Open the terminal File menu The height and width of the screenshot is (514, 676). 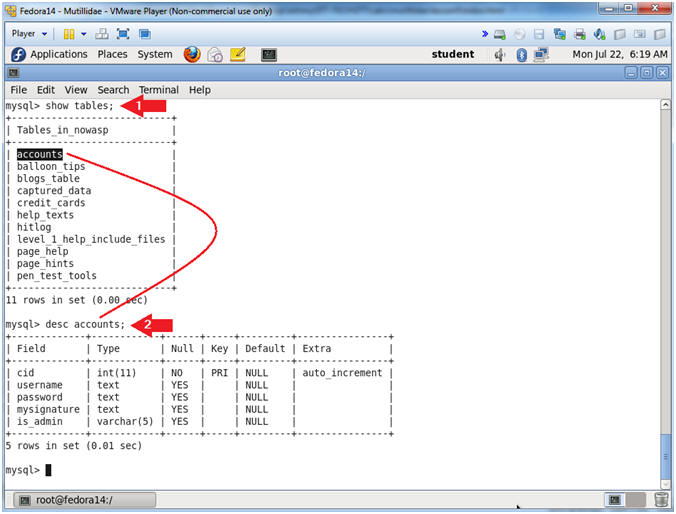[19, 90]
